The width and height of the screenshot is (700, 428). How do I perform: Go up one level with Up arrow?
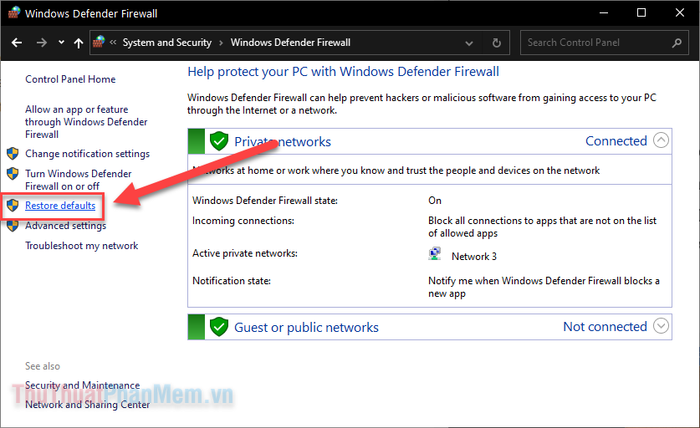[79, 43]
